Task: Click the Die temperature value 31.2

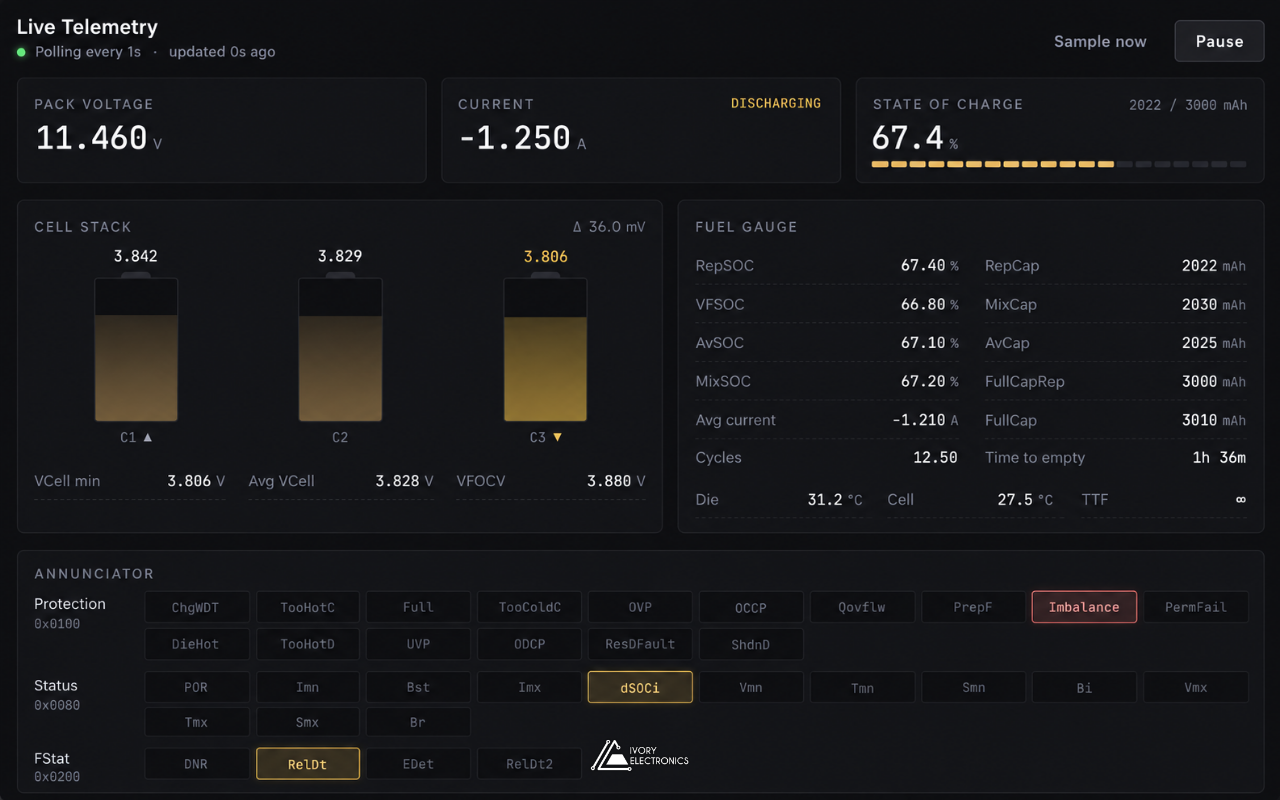Action: click(825, 499)
